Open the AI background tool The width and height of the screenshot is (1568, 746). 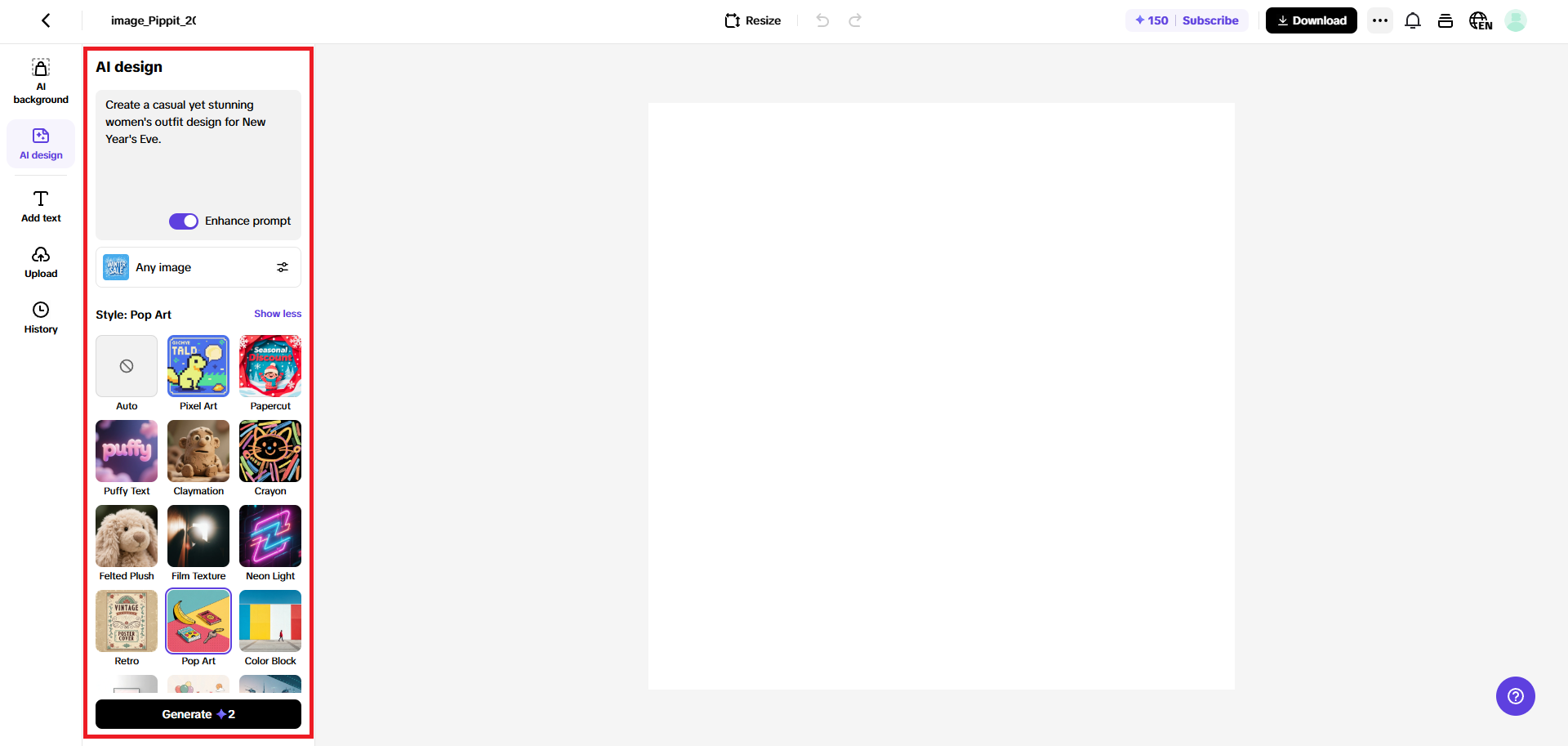pos(41,82)
